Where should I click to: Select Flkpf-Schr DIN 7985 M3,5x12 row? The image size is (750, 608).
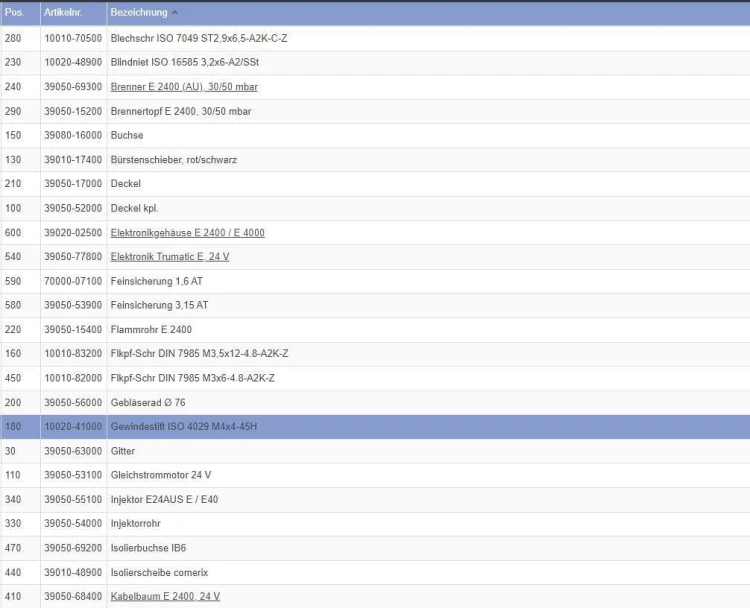pyautogui.click(x=375, y=354)
